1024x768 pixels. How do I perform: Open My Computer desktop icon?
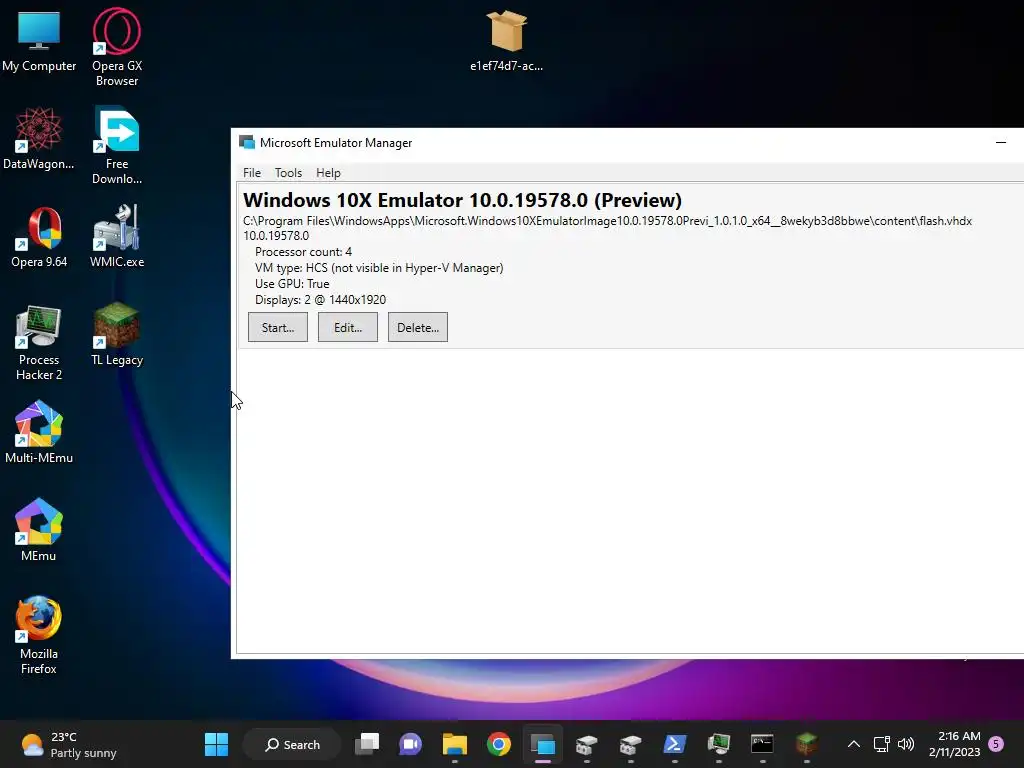coord(39,40)
